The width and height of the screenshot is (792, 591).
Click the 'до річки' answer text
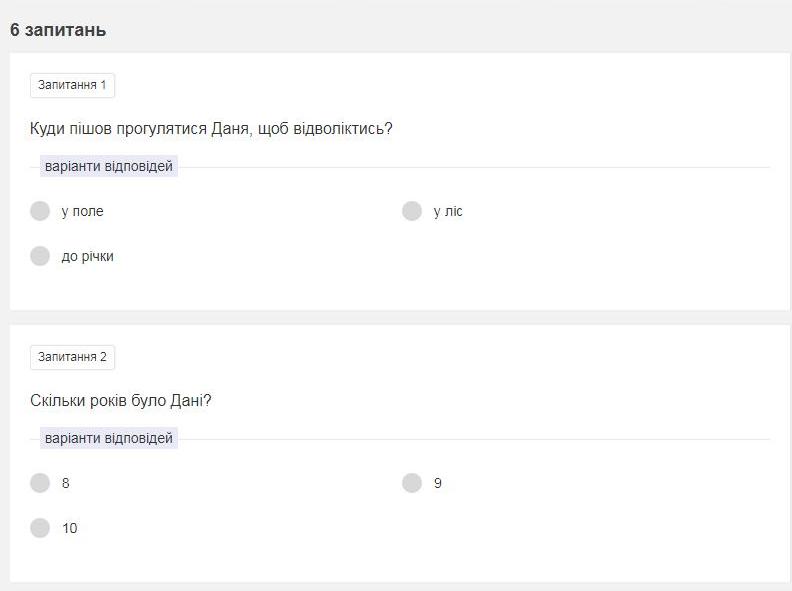pyautogui.click(x=87, y=256)
